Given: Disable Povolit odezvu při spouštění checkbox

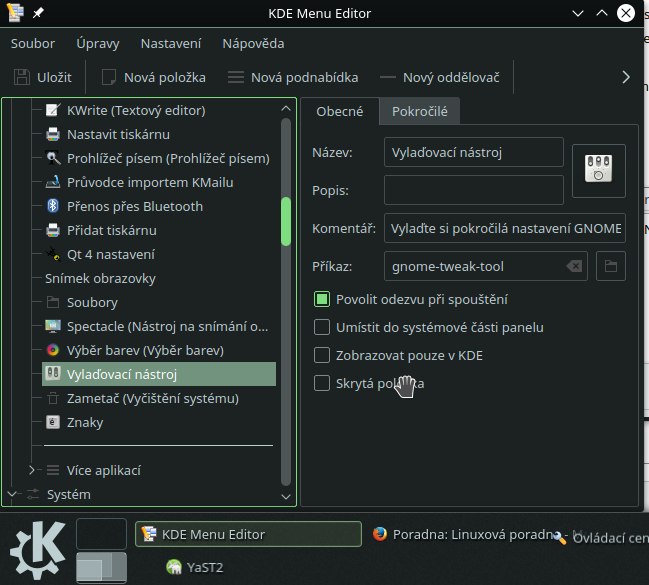Looking at the screenshot, I should (x=322, y=299).
